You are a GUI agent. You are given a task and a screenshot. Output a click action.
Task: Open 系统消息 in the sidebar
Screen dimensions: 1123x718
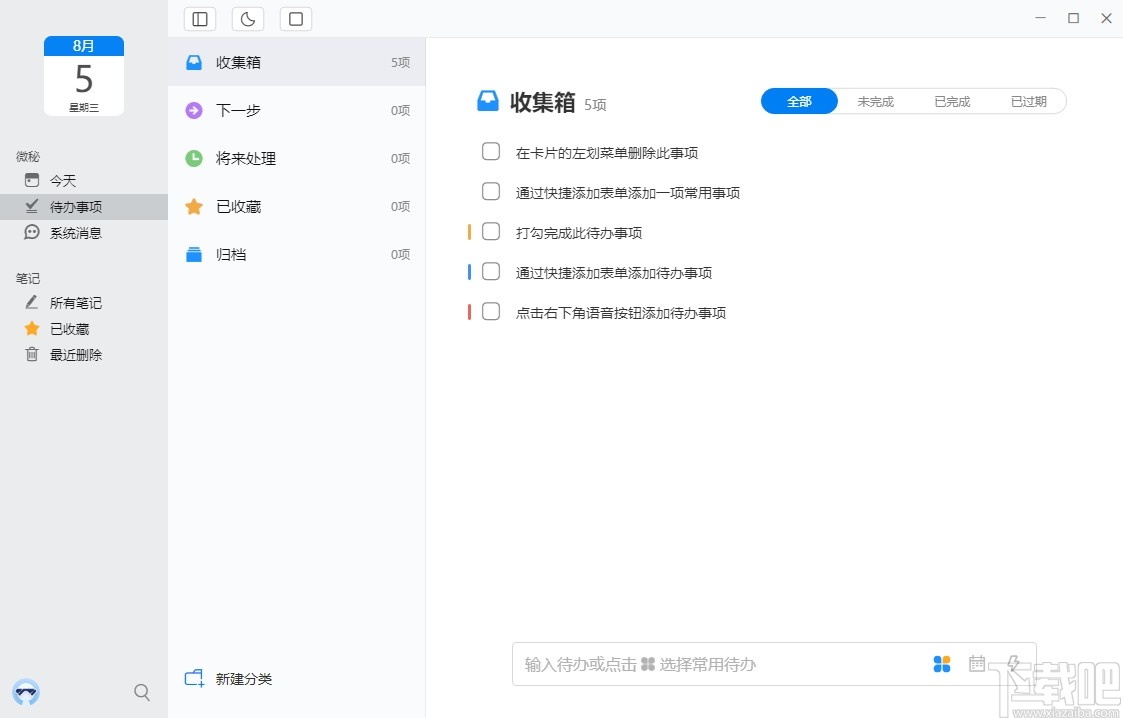84,233
